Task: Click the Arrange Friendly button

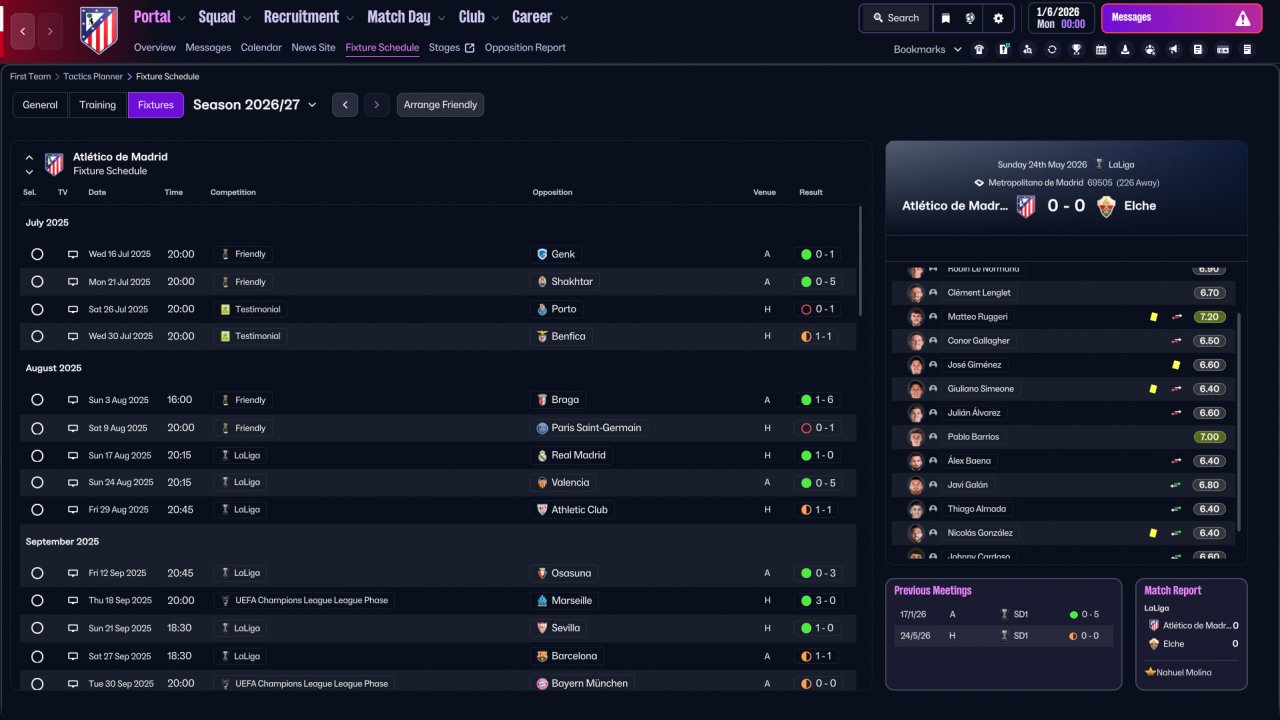Action: click(440, 105)
